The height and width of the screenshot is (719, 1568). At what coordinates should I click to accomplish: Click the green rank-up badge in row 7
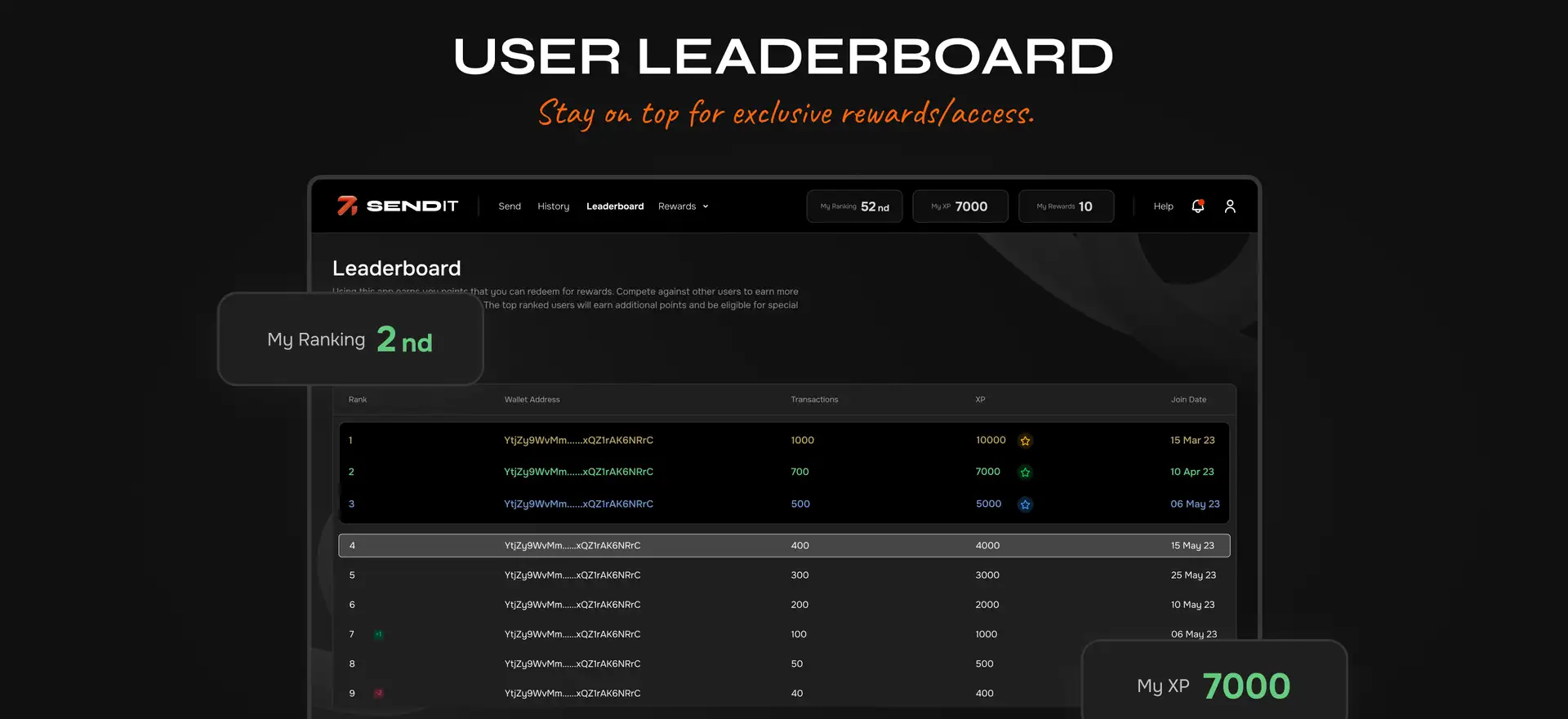coord(379,634)
